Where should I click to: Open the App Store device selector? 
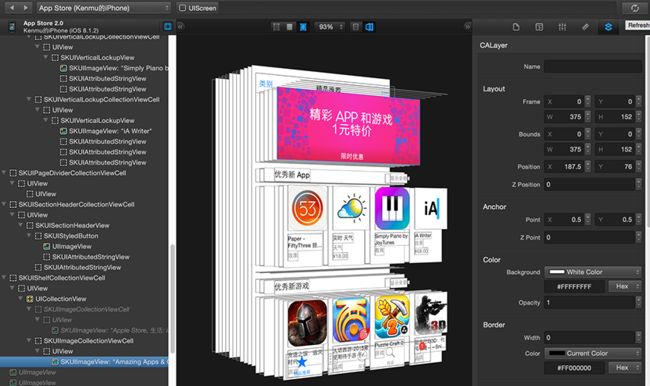tap(104, 8)
